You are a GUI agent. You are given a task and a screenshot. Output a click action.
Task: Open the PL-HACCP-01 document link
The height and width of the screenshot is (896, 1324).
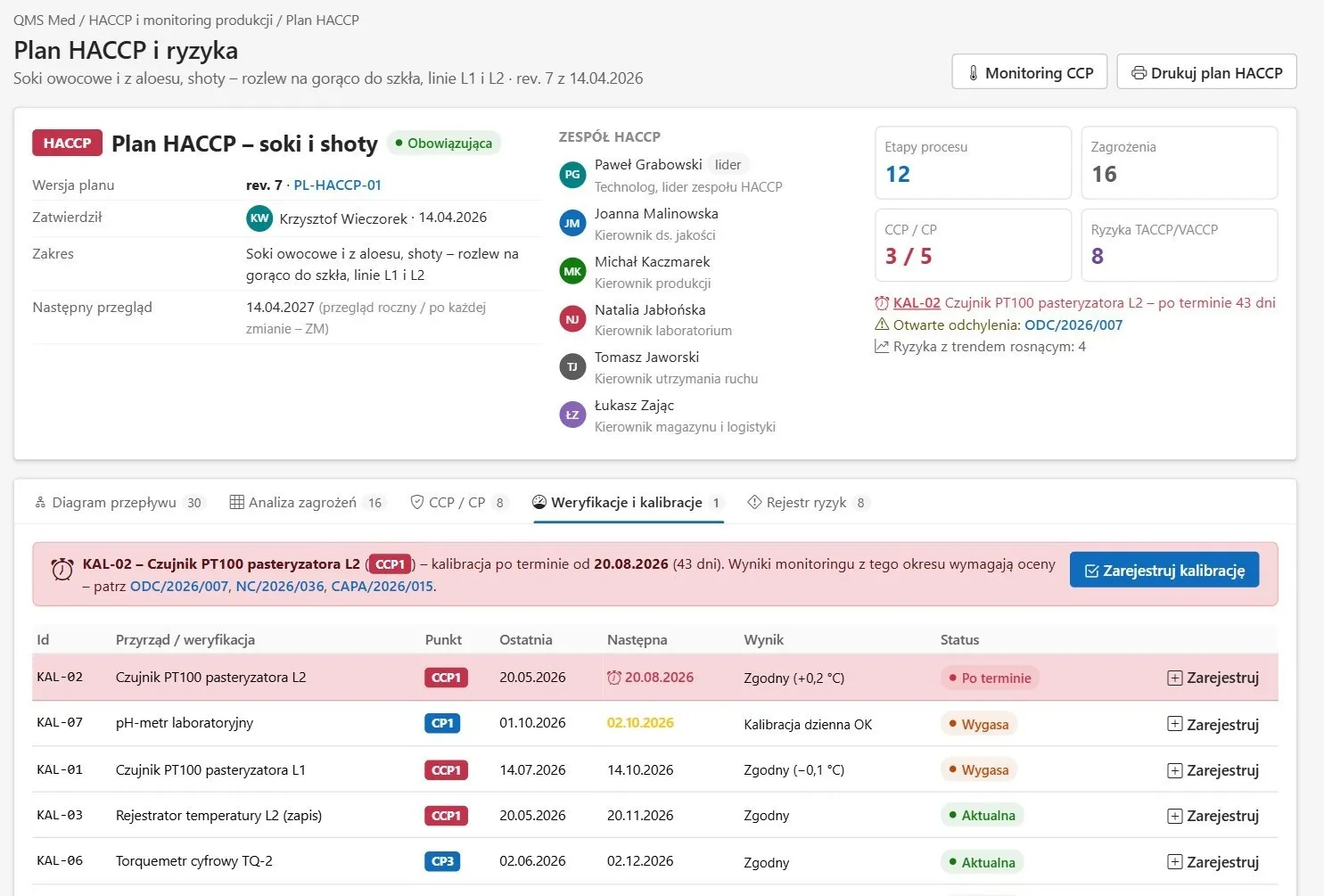337,185
